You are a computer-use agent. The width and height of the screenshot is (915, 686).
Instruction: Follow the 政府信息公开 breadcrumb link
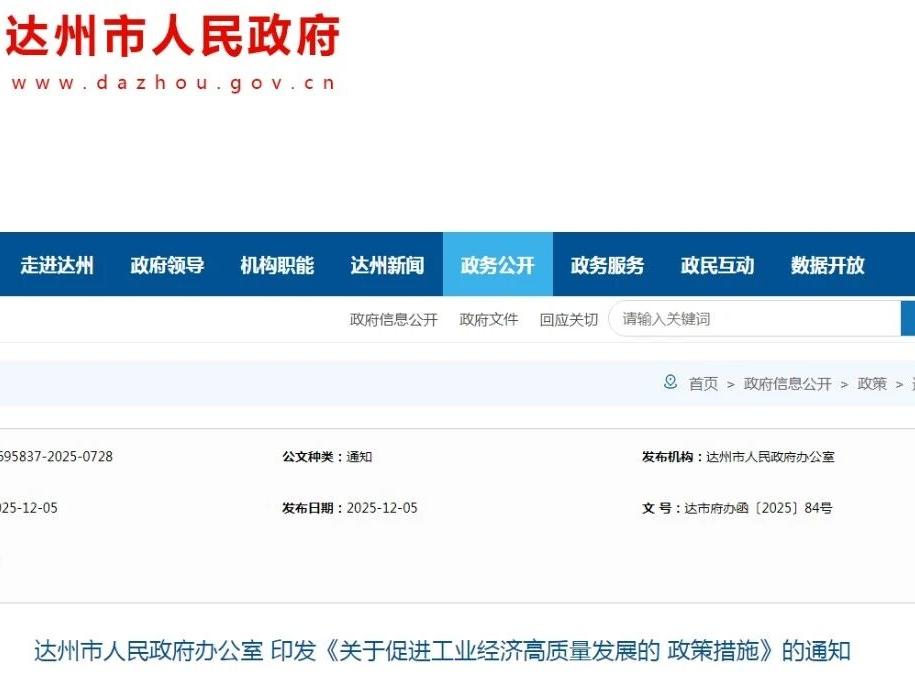(x=787, y=384)
